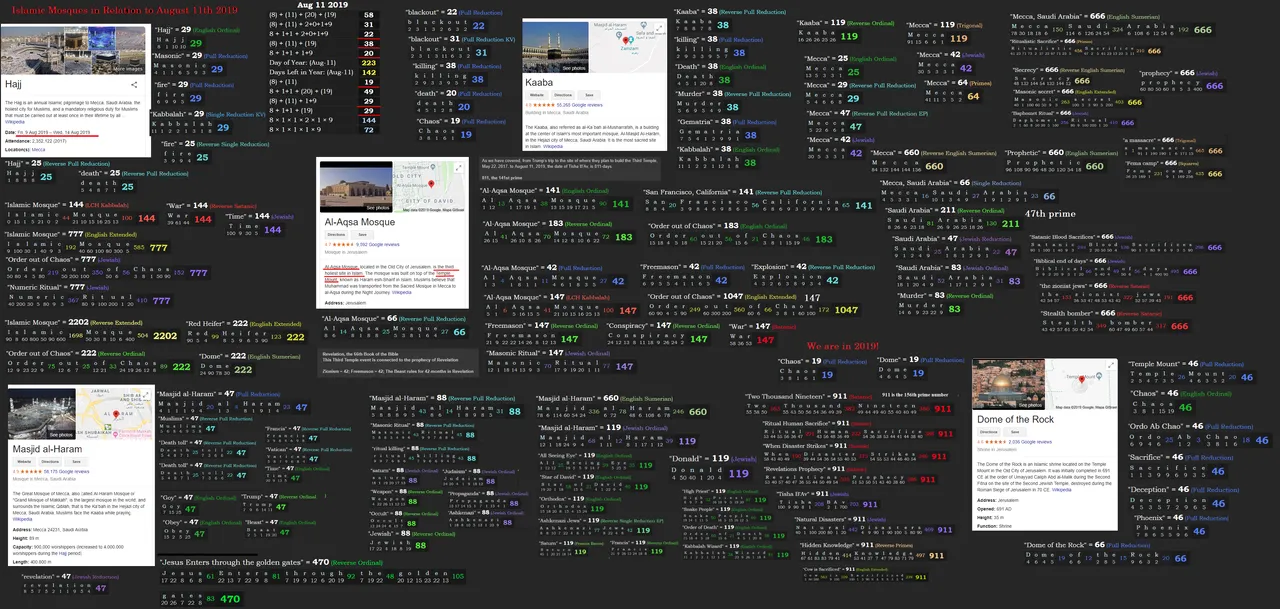Save the Al-Aqsa Mosque place
Image resolution: width=1280 pixels, height=609 pixels.
363,235
